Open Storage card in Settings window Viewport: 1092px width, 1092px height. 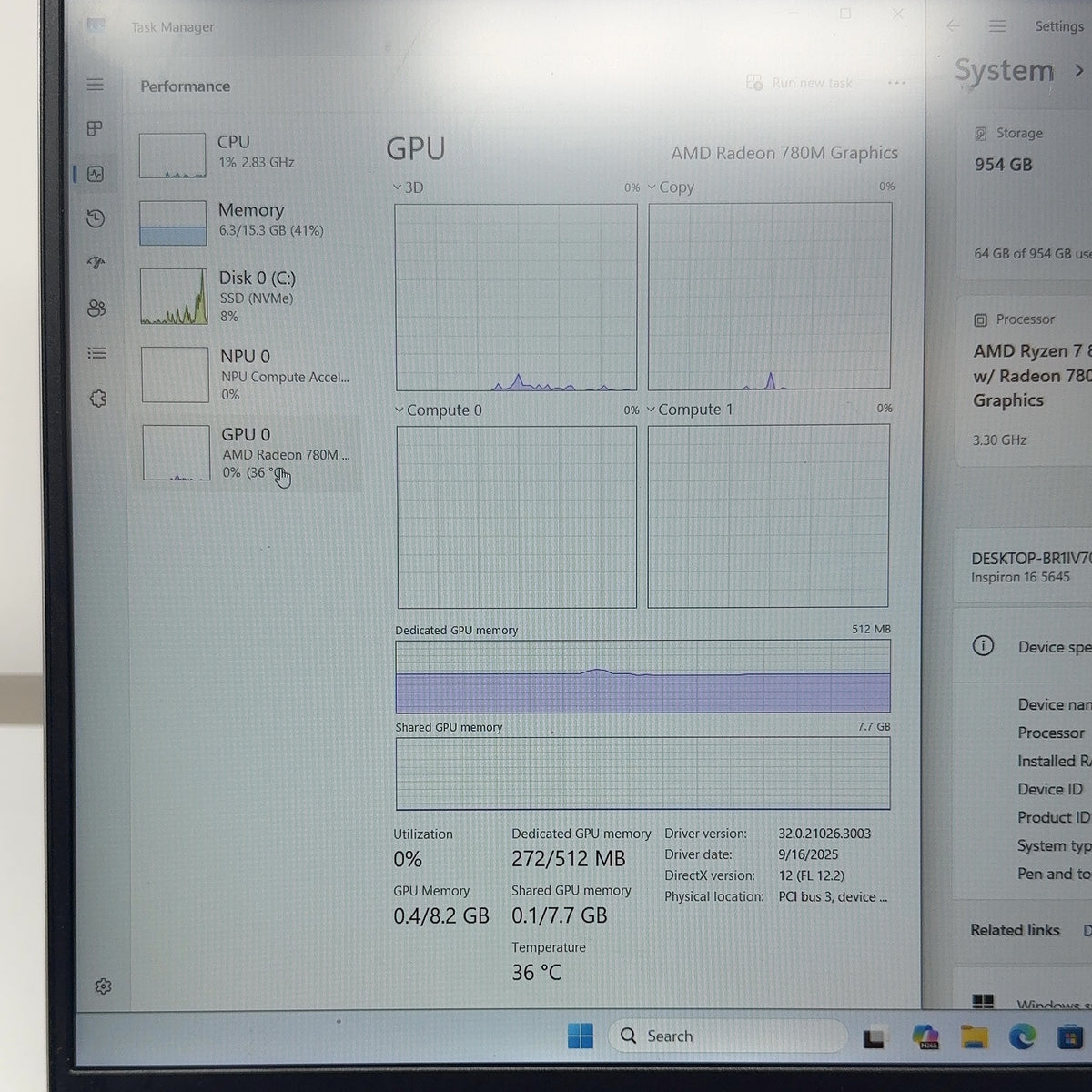click(x=1024, y=194)
